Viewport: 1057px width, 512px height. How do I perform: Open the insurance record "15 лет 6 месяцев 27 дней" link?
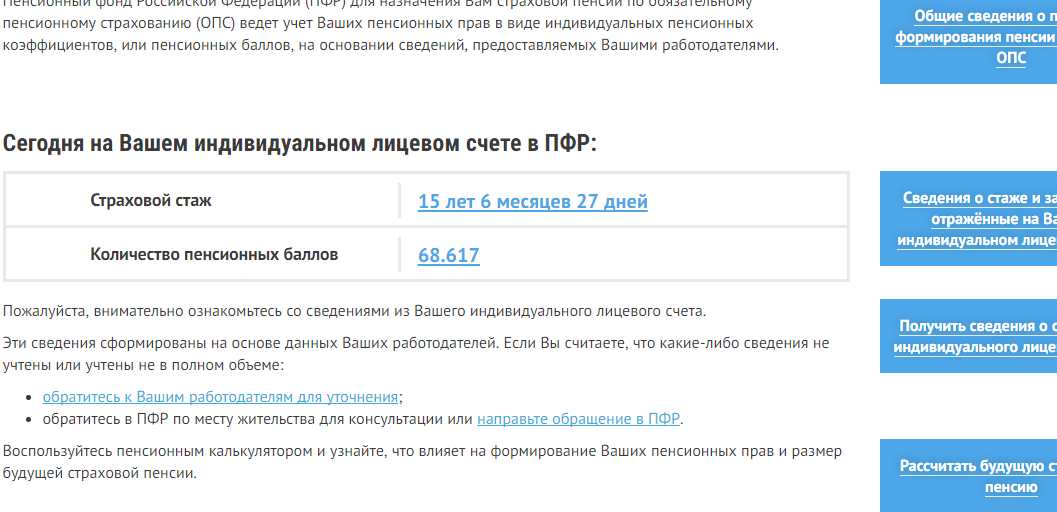[533, 201]
